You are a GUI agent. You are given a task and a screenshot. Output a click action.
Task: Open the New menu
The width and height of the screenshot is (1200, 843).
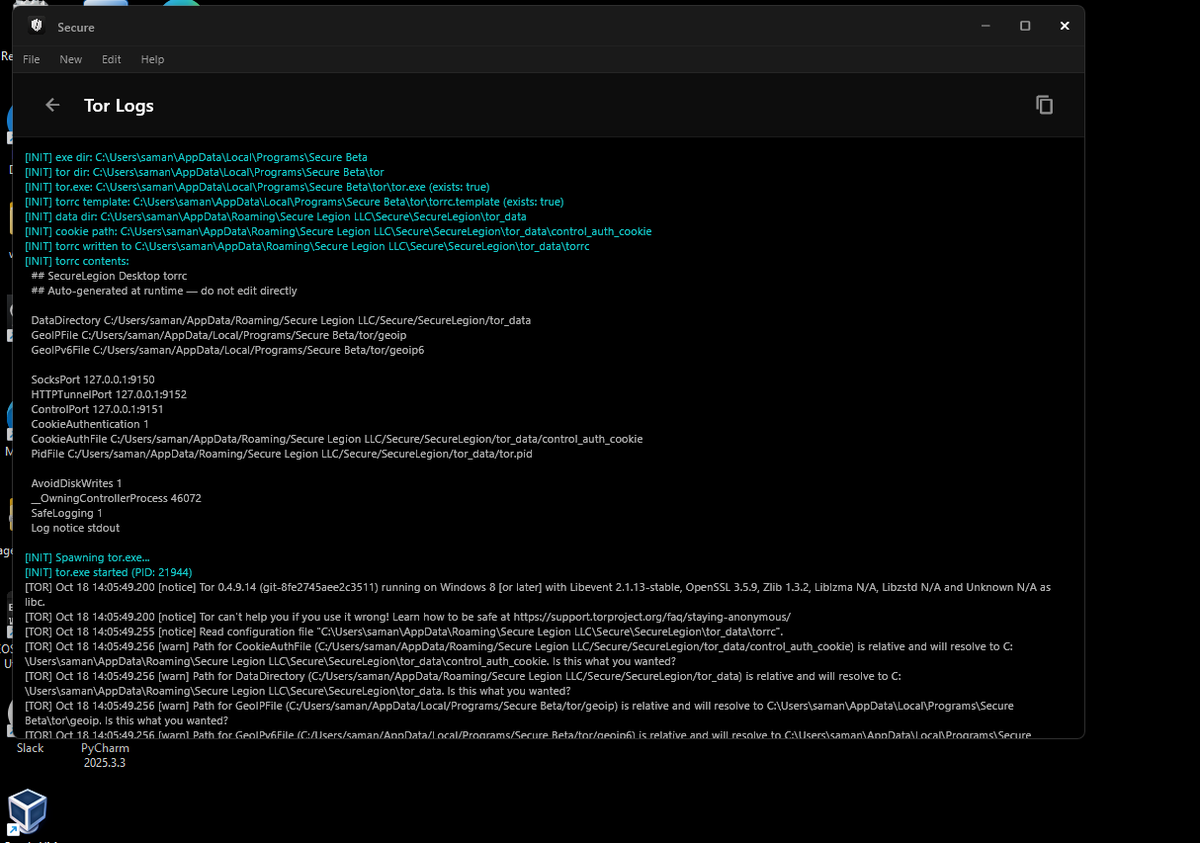pyautogui.click(x=71, y=59)
